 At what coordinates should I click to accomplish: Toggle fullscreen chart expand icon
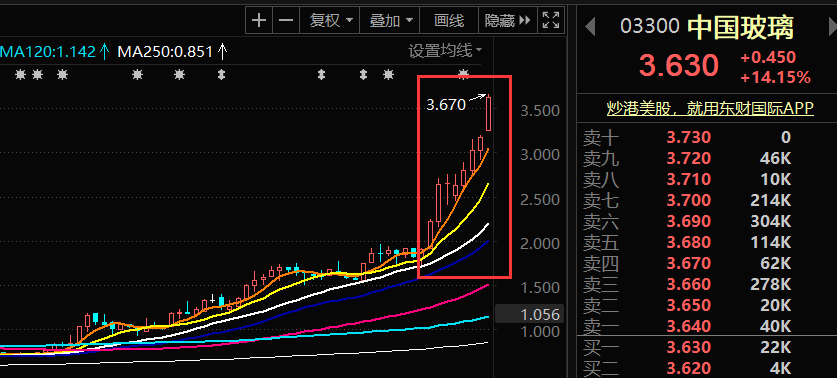pyautogui.click(x=550, y=21)
